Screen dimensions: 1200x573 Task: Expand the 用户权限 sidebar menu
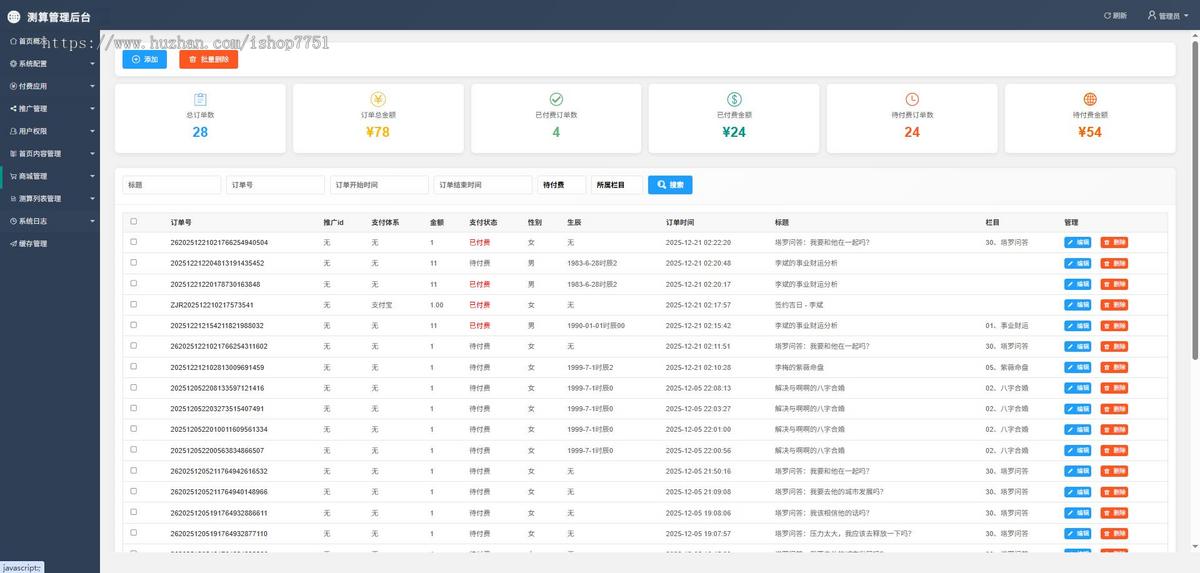pos(50,131)
